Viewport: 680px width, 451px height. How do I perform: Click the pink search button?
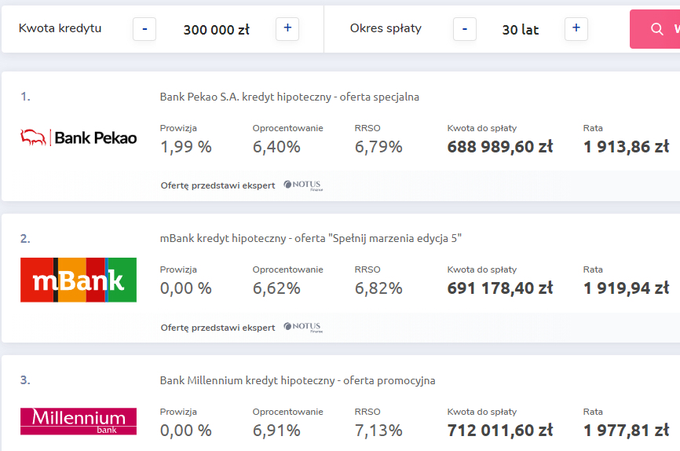coord(655,29)
